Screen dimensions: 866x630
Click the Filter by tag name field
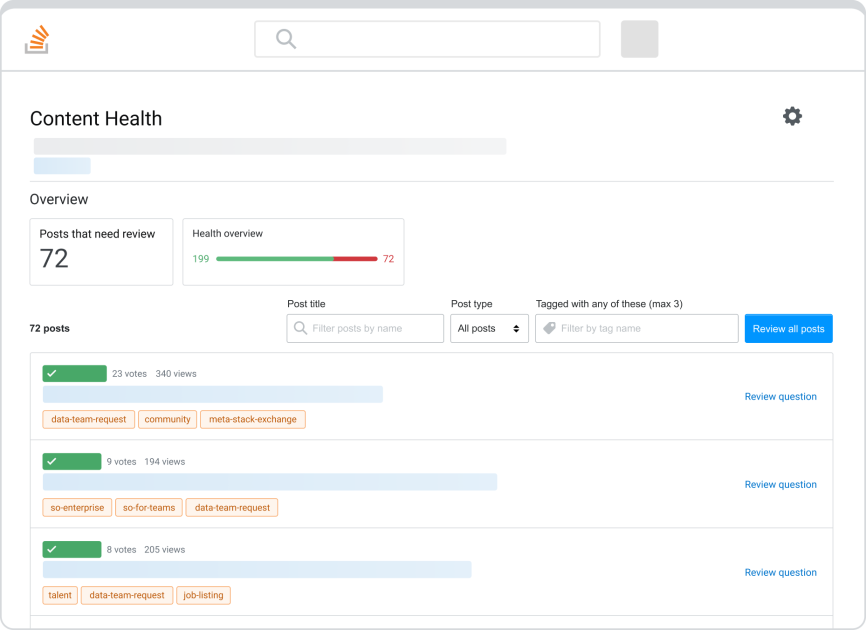coord(636,329)
